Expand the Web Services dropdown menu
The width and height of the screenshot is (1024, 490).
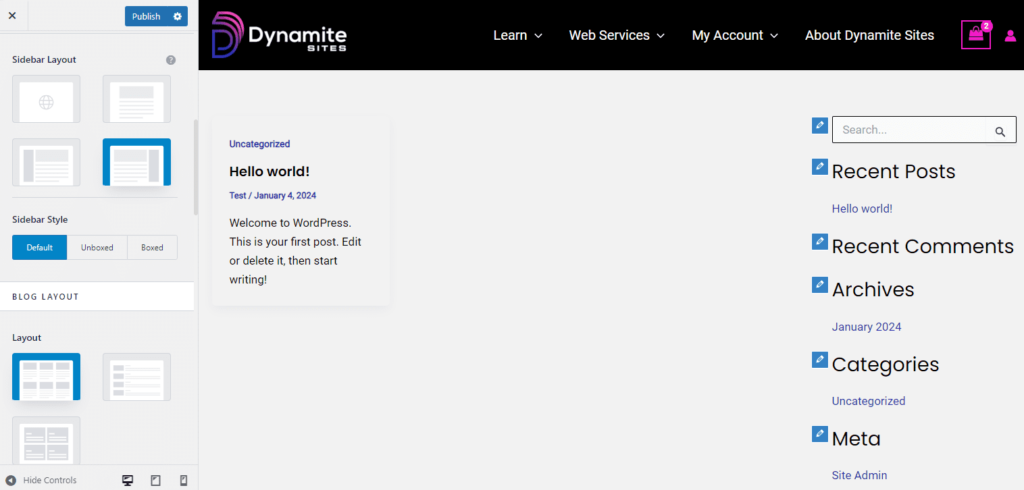point(616,35)
